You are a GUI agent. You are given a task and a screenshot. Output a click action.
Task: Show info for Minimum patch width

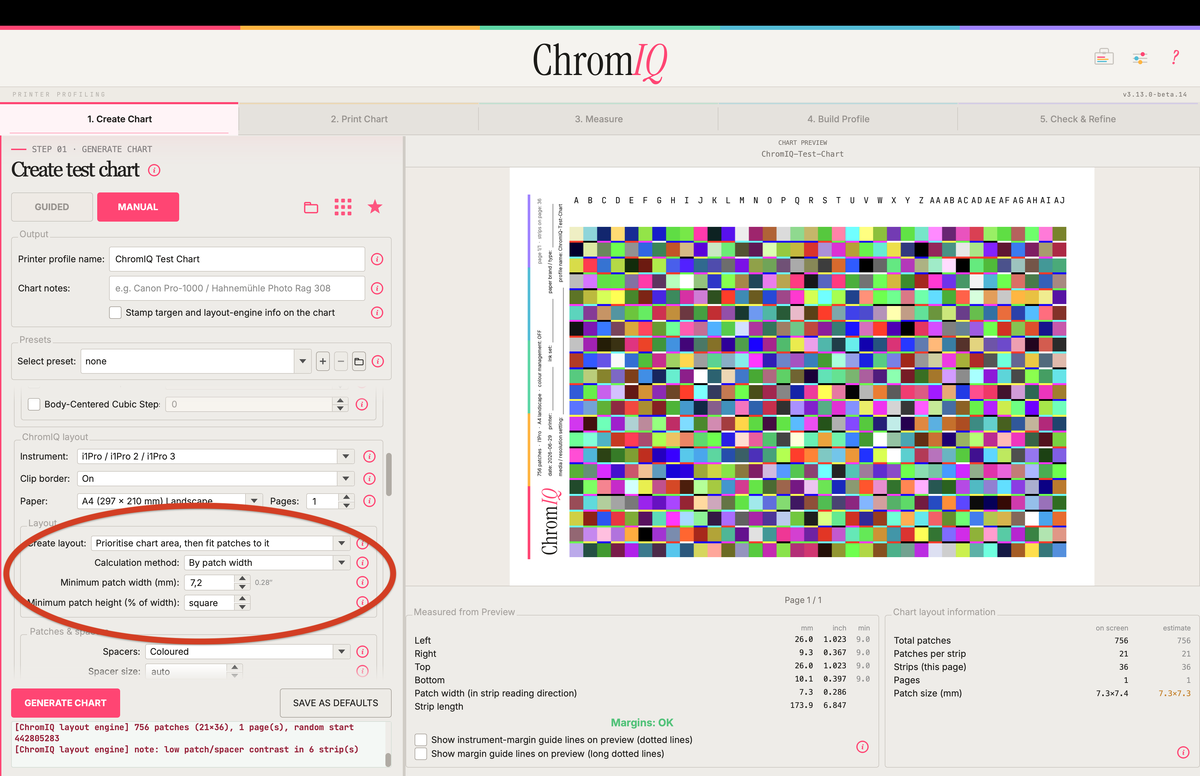[x=362, y=582]
